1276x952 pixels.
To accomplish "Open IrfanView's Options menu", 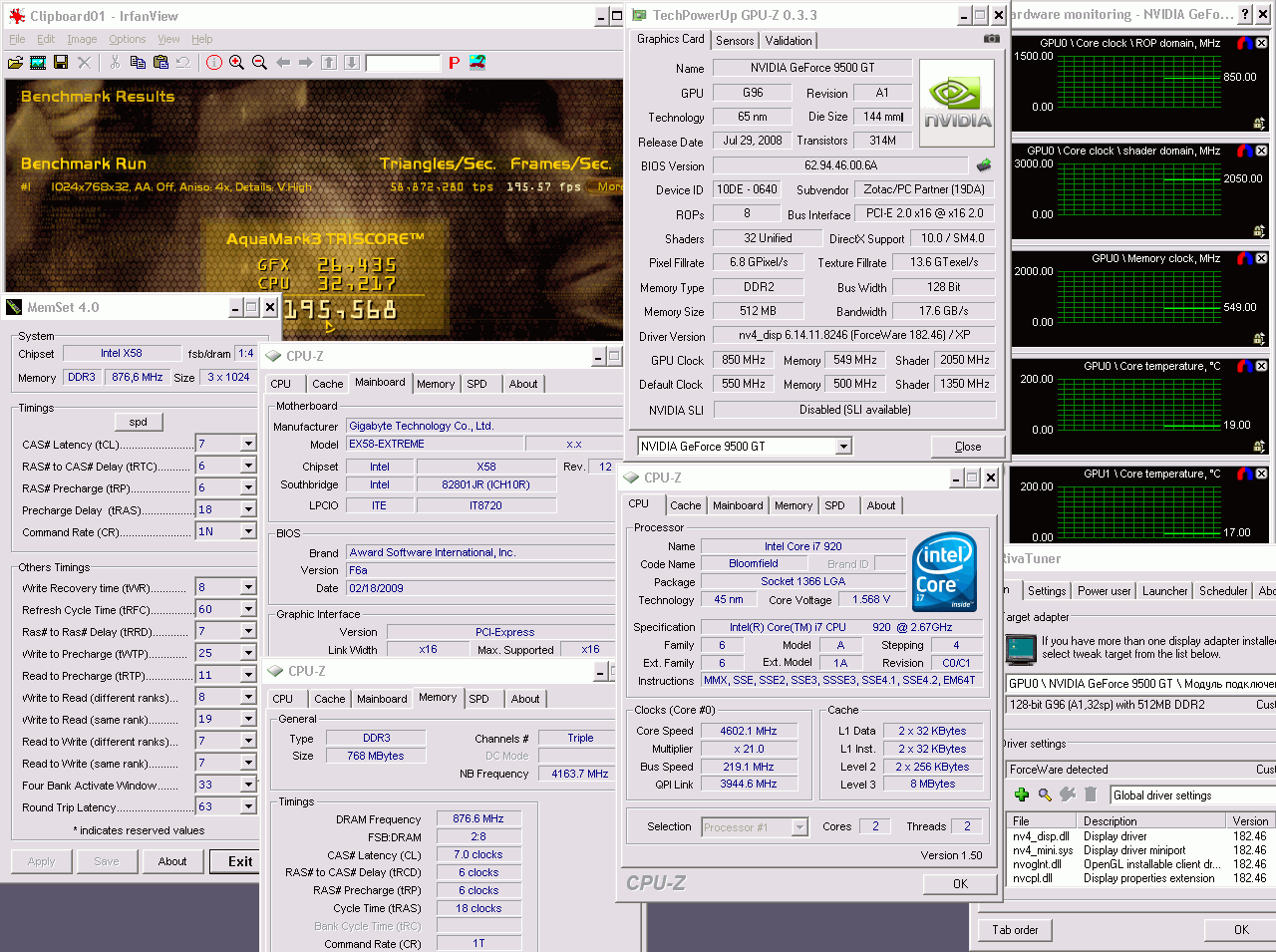I will tap(128, 39).
